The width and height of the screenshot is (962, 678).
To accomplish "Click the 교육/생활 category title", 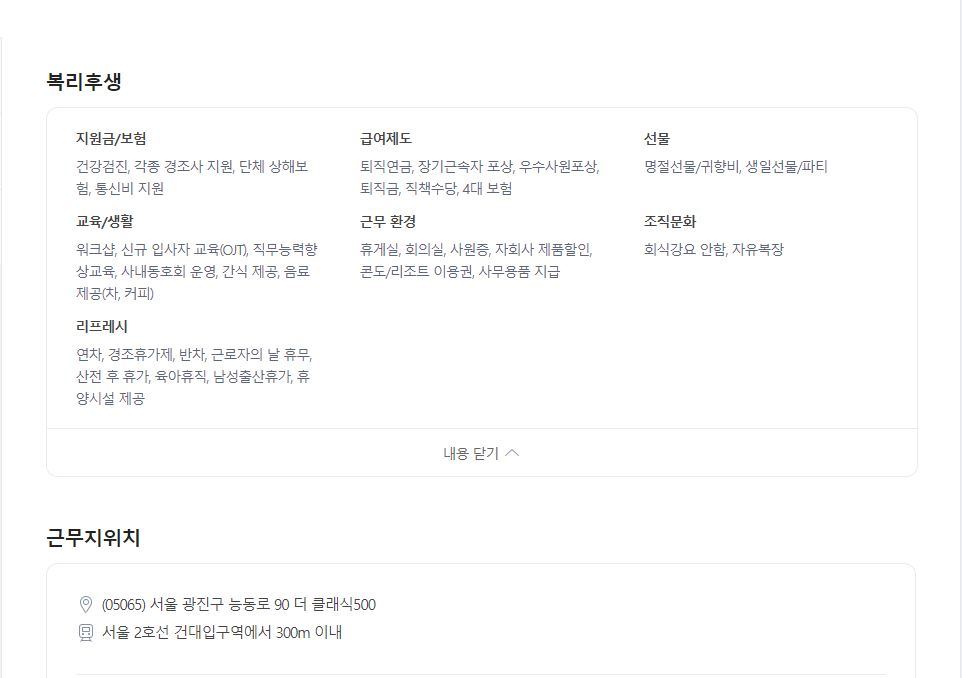I will pyautogui.click(x=105, y=222).
